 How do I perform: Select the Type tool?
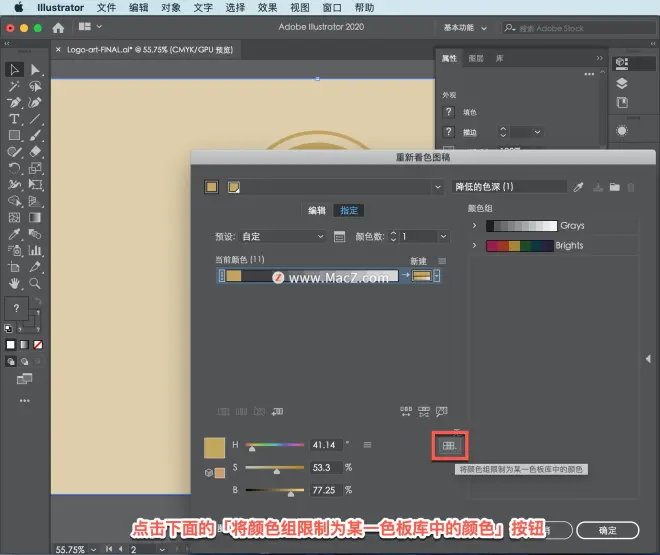click(14, 119)
